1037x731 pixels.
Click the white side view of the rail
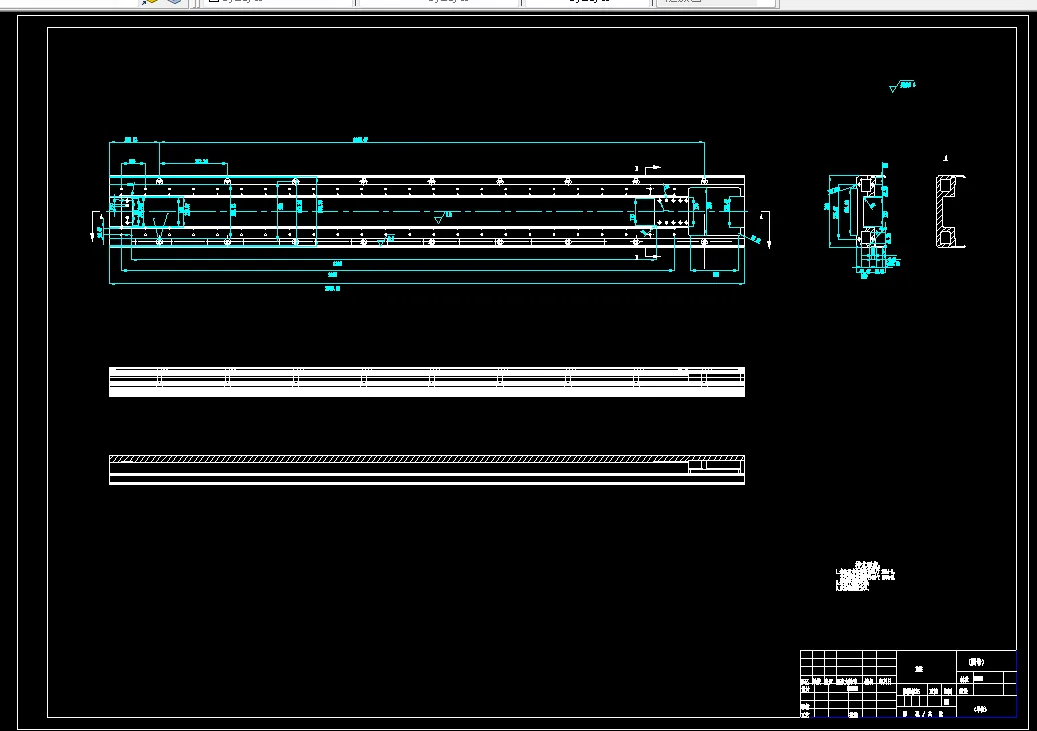pyautogui.click(x=427, y=382)
